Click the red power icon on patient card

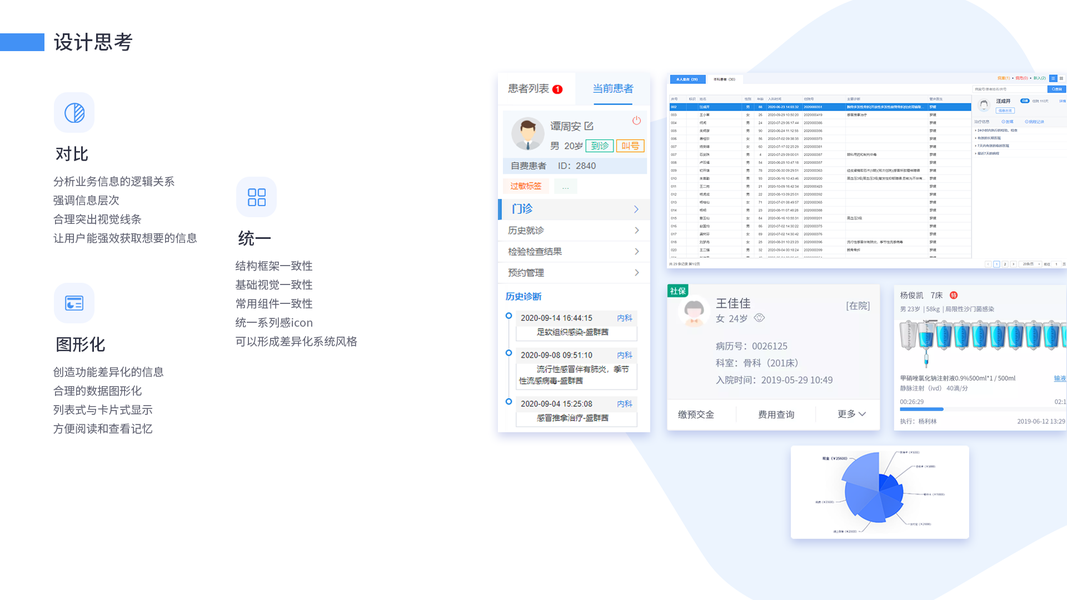click(636, 121)
